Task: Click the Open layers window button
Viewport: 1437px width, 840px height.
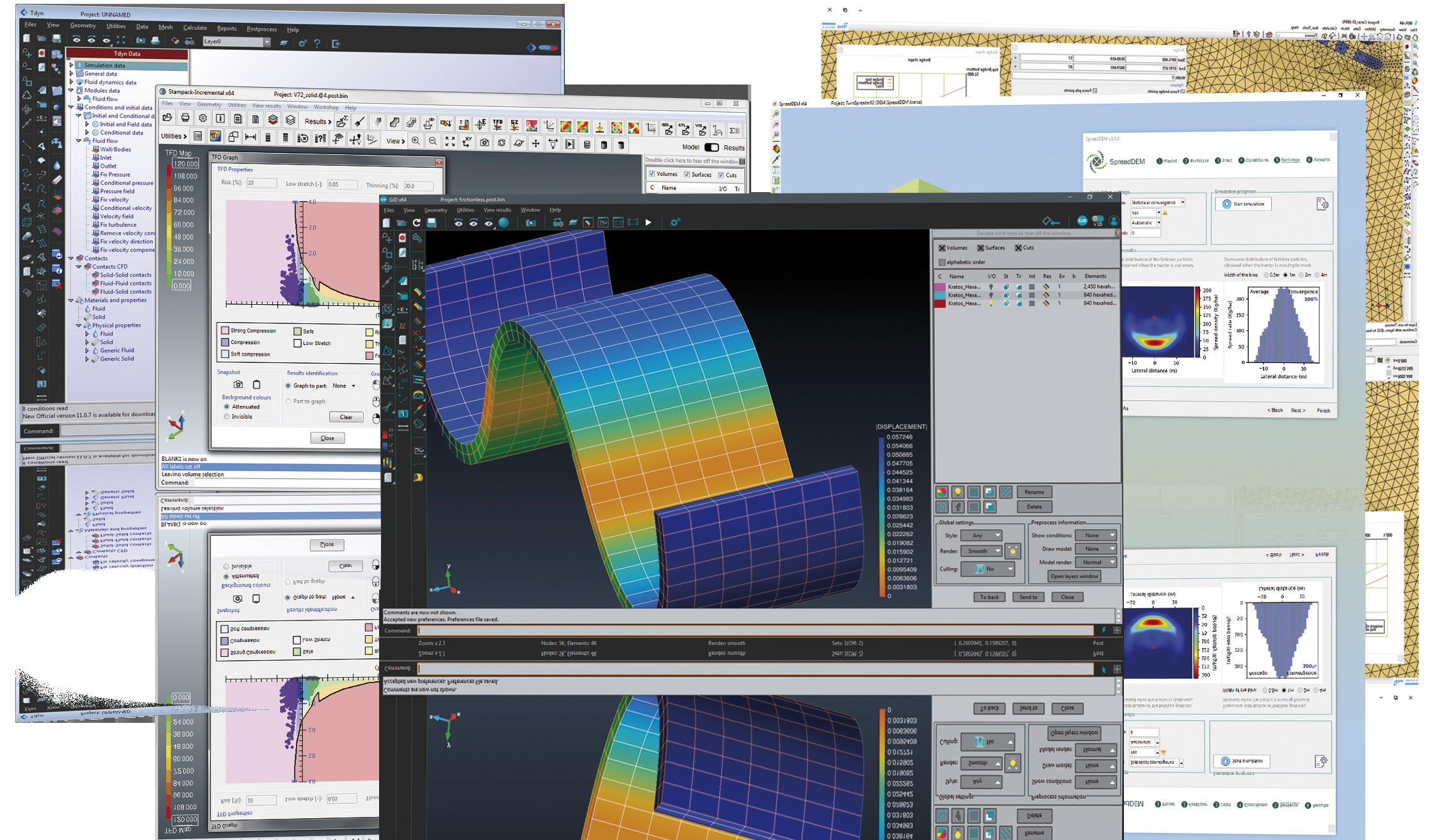Action: point(1074,576)
